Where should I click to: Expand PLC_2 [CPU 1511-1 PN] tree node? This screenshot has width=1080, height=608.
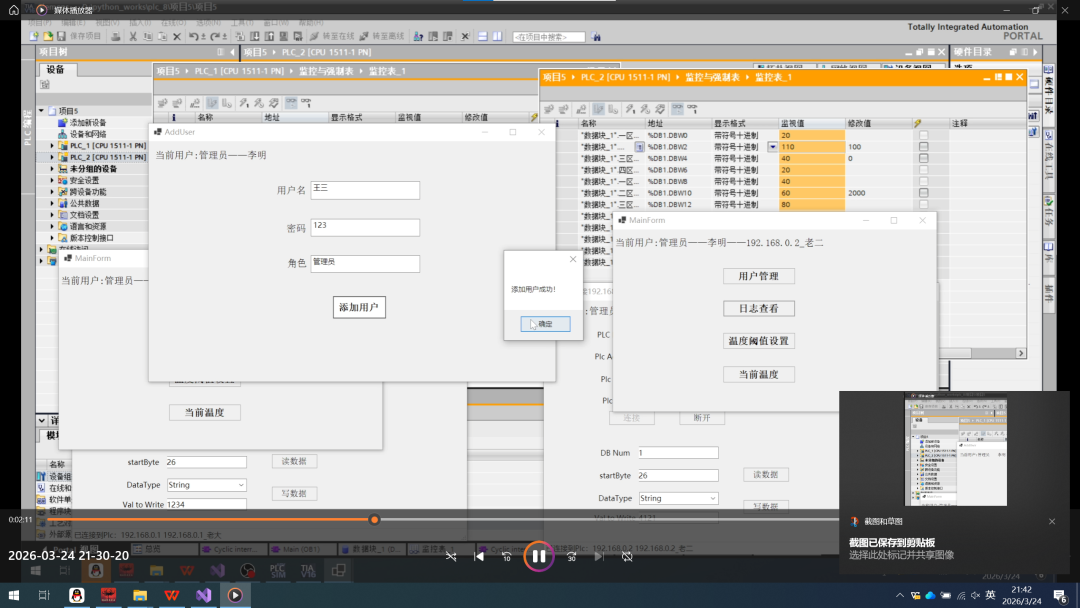[x=52, y=157]
